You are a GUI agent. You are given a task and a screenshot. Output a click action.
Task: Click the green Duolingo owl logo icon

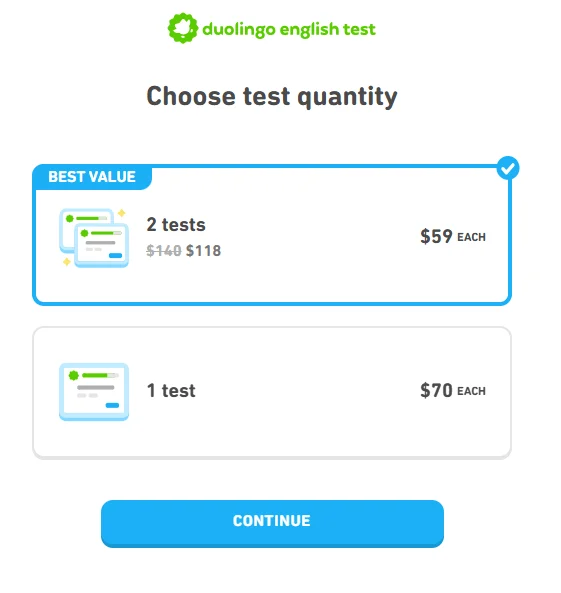[183, 28]
